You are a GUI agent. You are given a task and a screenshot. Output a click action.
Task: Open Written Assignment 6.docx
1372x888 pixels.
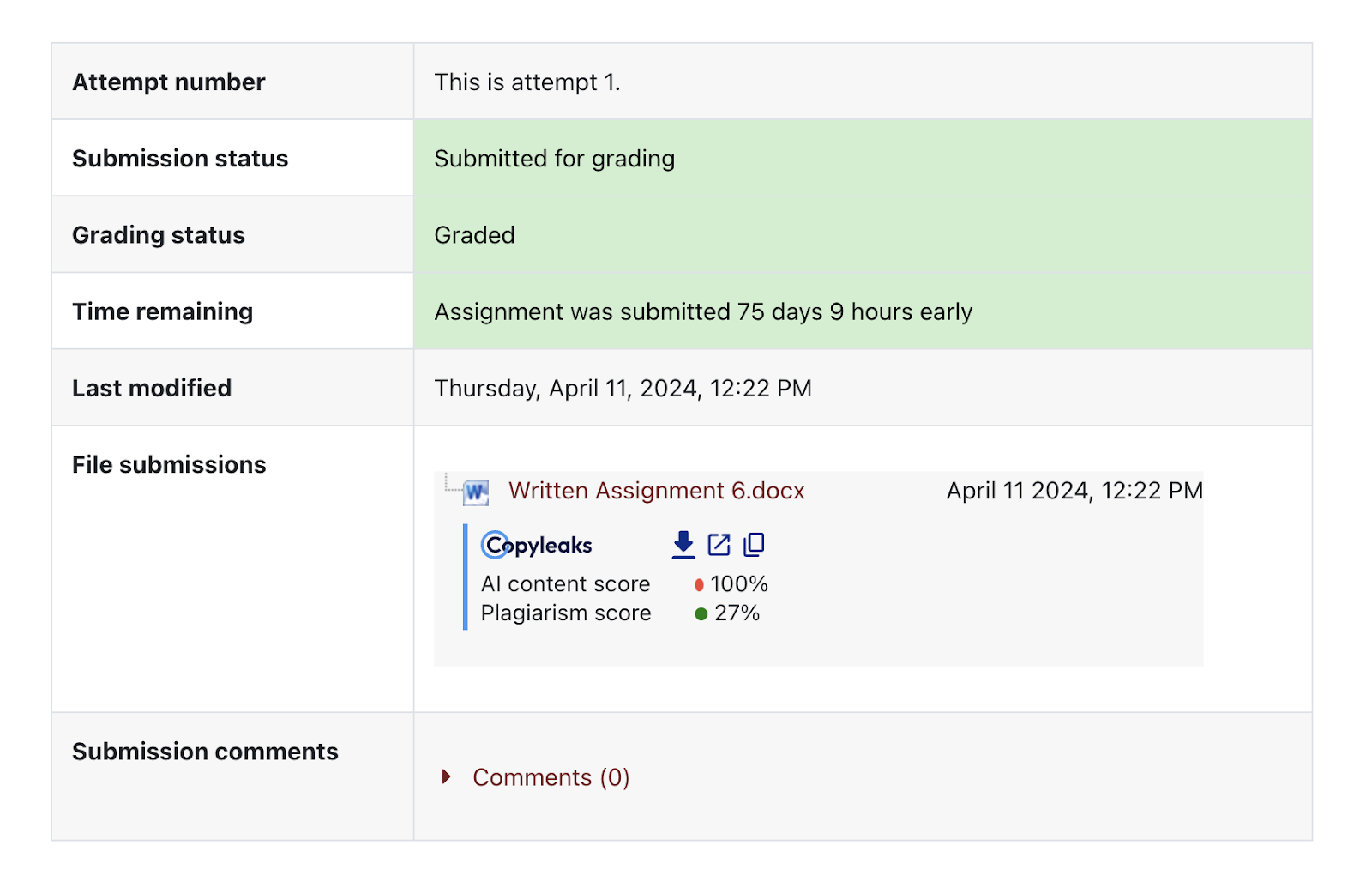tap(657, 491)
